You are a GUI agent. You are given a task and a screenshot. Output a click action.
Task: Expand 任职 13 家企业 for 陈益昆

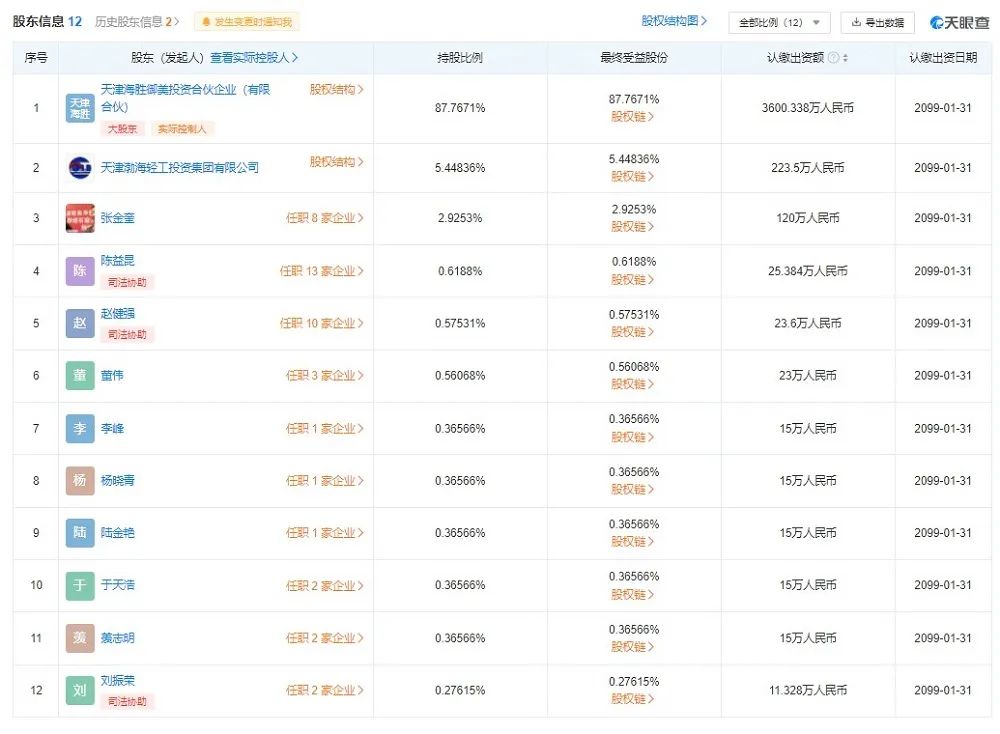[321, 271]
